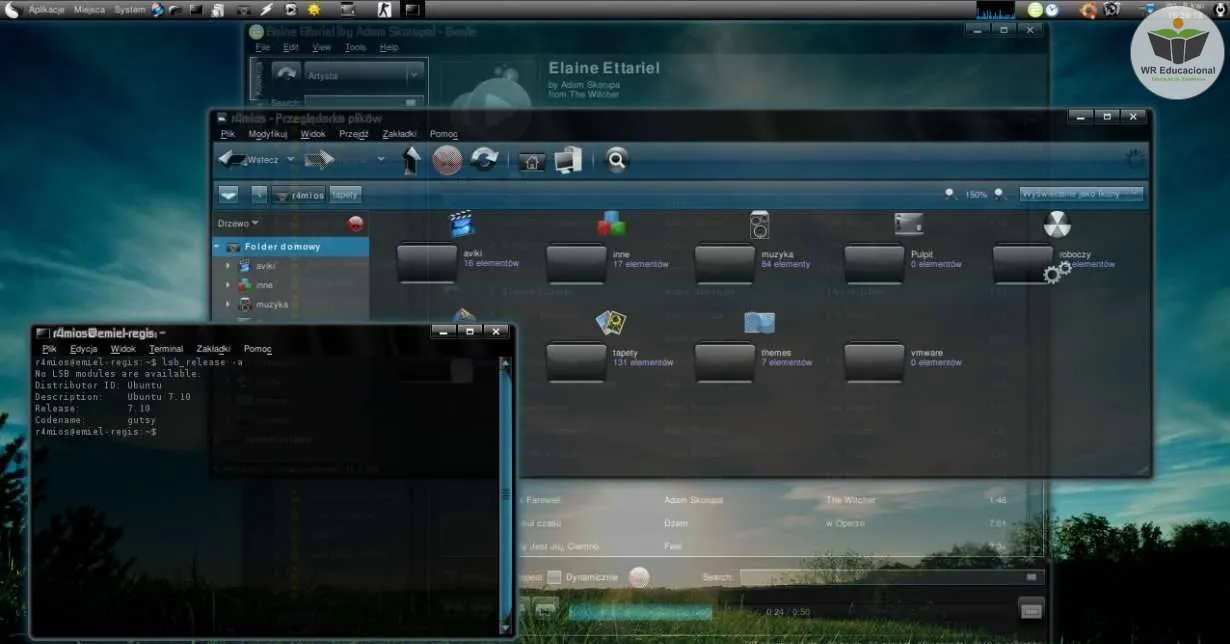Click the magnifier search icon in toolbar
1230x644 pixels.
click(x=617, y=160)
